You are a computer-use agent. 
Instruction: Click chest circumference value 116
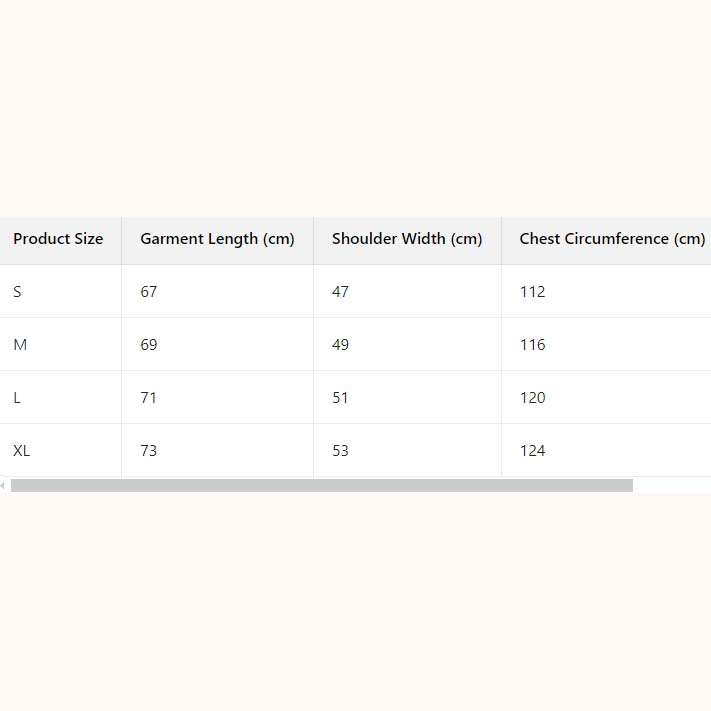tap(533, 345)
